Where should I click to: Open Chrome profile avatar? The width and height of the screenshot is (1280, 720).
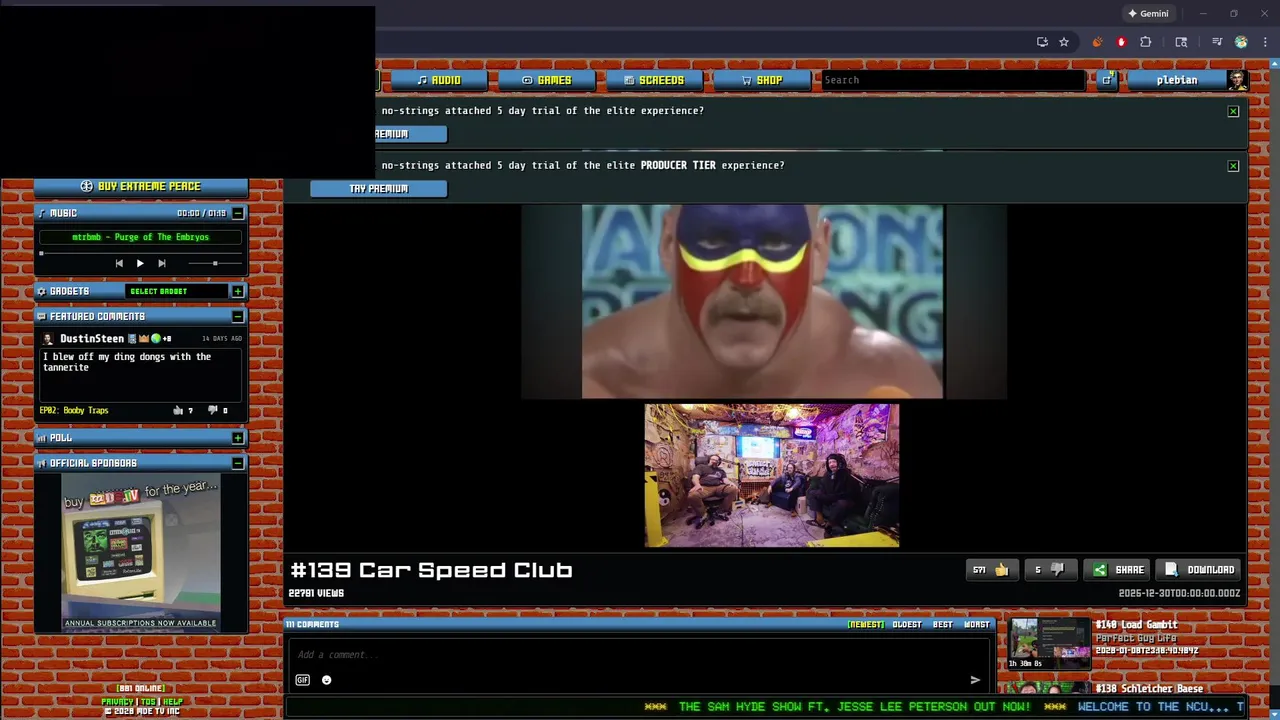point(1241,42)
